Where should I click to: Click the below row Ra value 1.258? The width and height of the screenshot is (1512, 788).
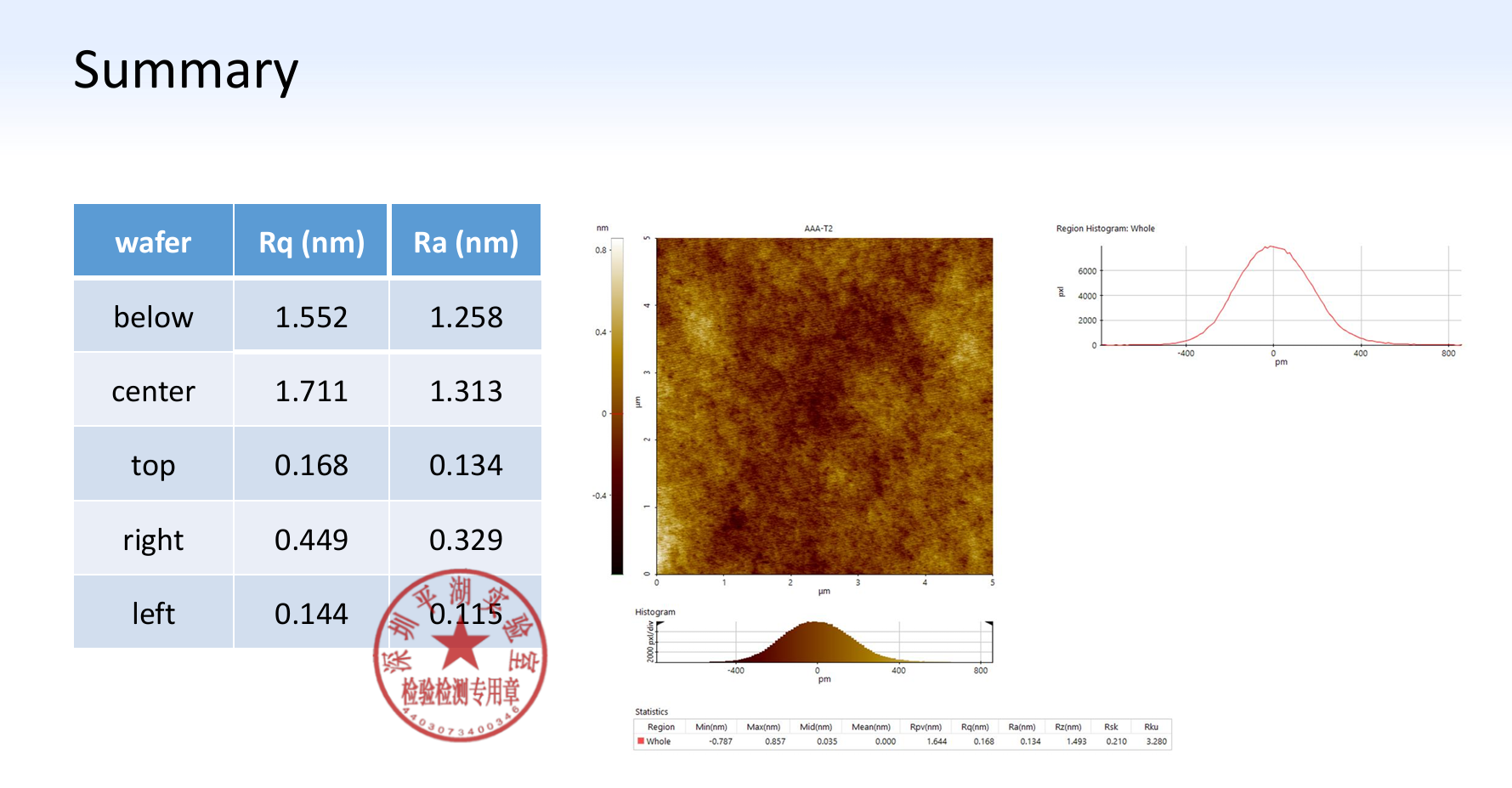click(x=466, y=316)
